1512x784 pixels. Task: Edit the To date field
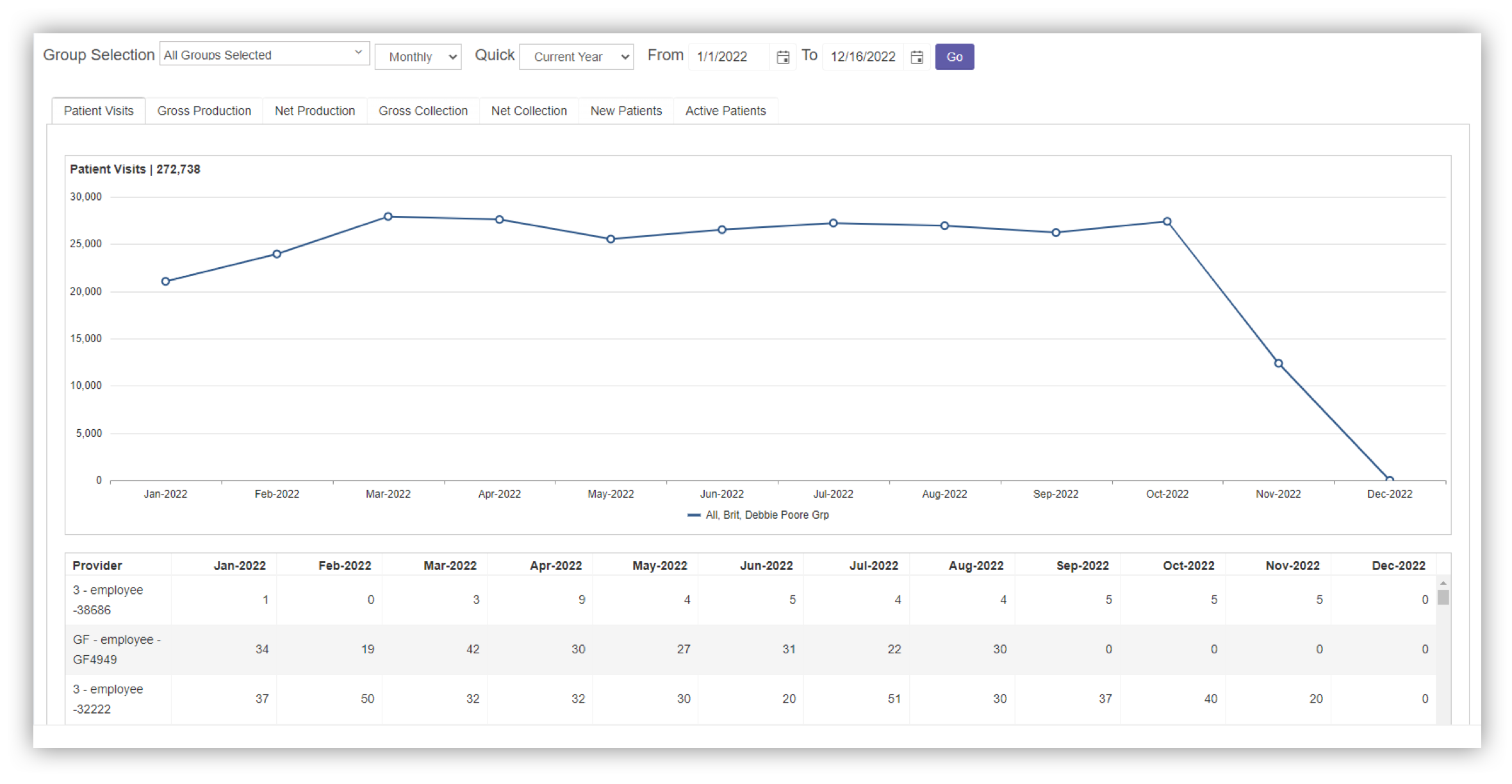863,57
